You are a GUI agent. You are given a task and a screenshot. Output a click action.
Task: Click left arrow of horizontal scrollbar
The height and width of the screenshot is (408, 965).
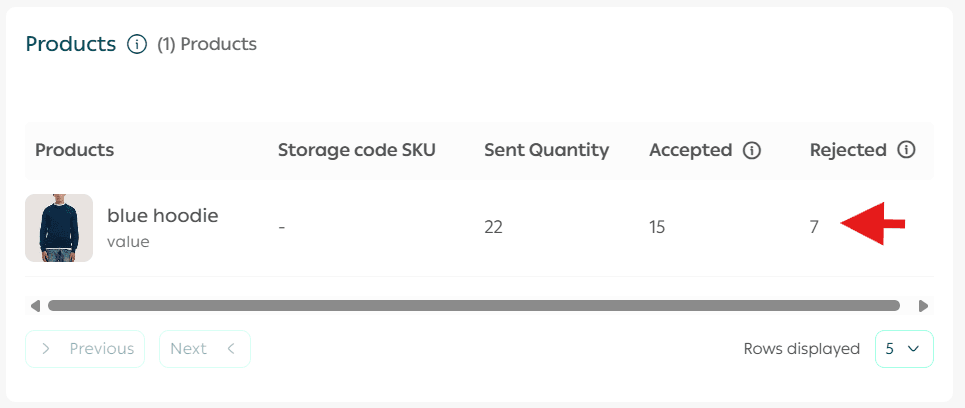35,306
